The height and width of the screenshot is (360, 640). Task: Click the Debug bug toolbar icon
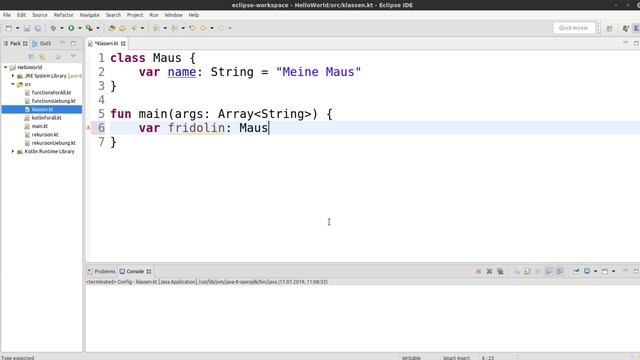pos(53,28)
